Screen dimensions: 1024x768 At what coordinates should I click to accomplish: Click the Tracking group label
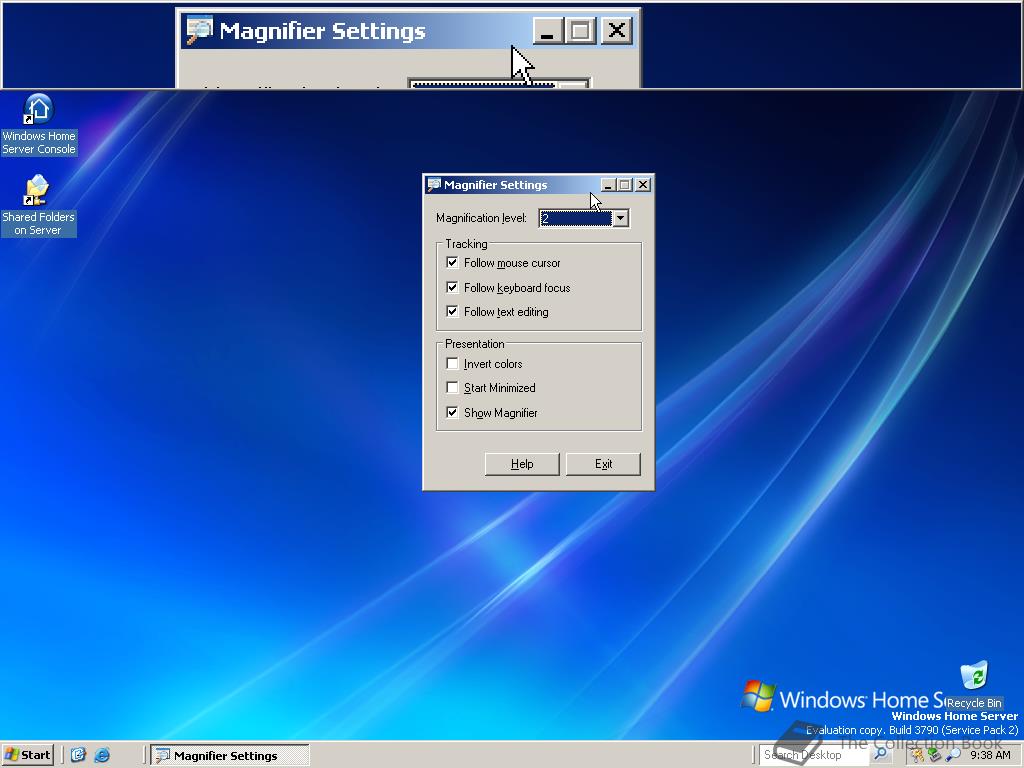coord(466,244)
